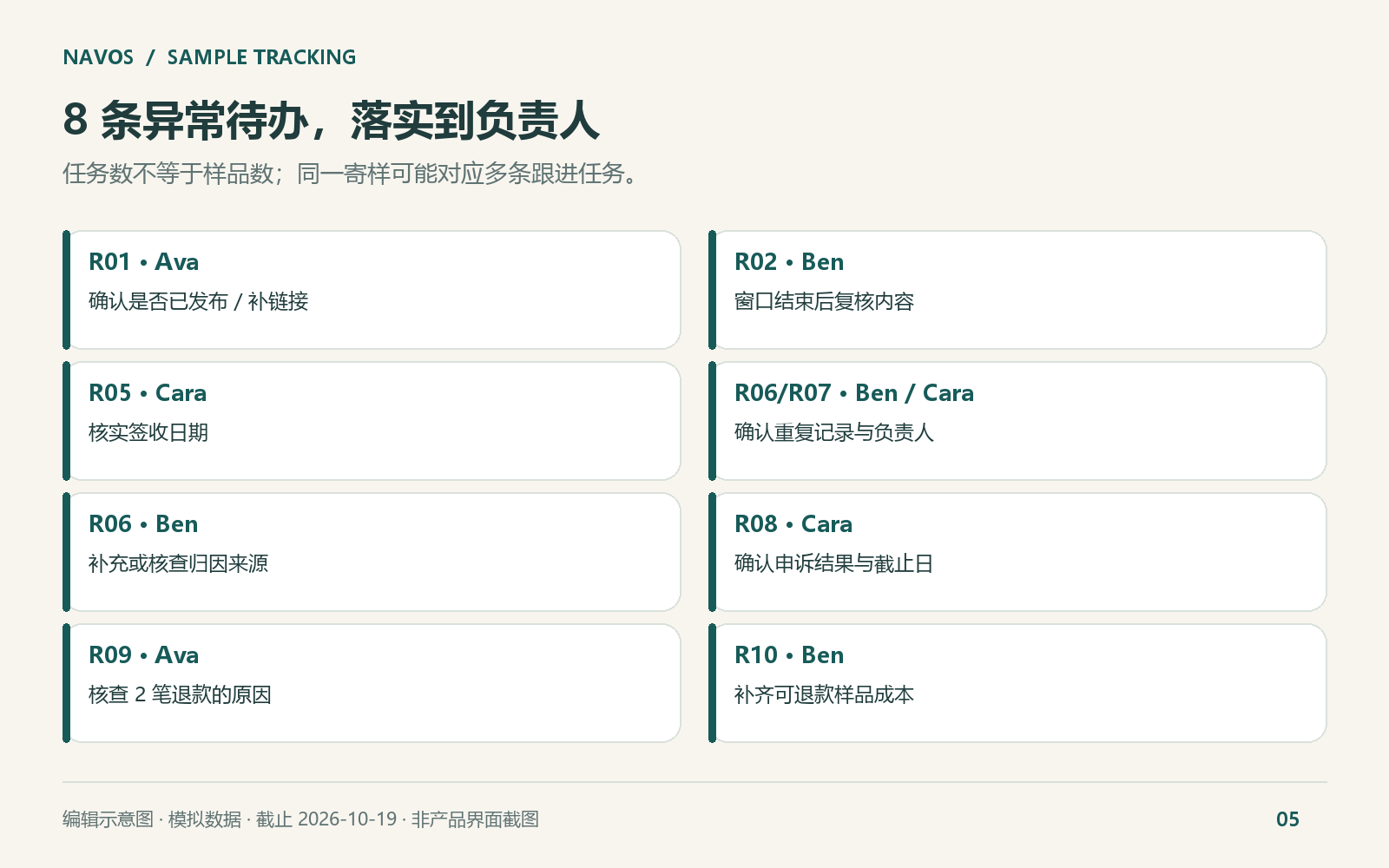
Task: Select the R06 • Ben card title
Action: (x=144, y=524)
